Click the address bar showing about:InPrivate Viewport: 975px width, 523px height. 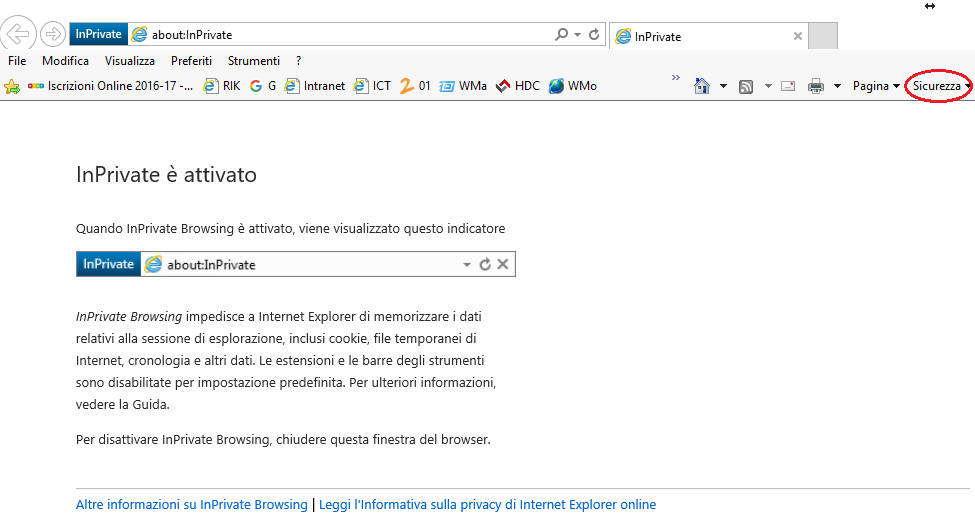pyautogui.click(x=340, y=35)
